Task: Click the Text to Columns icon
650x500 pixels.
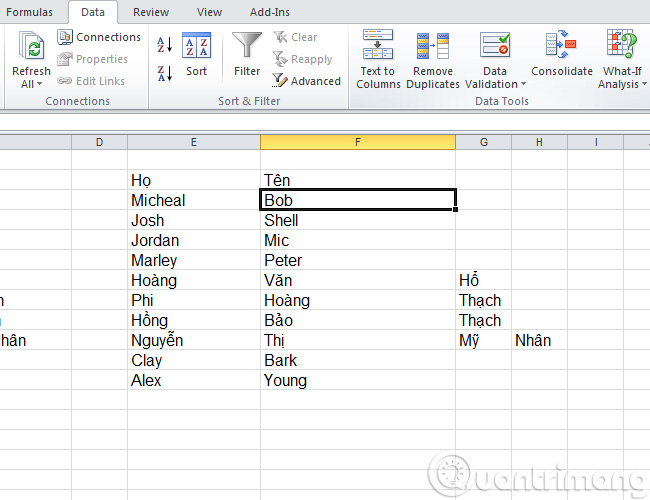Action: click(x=378, y=44)
